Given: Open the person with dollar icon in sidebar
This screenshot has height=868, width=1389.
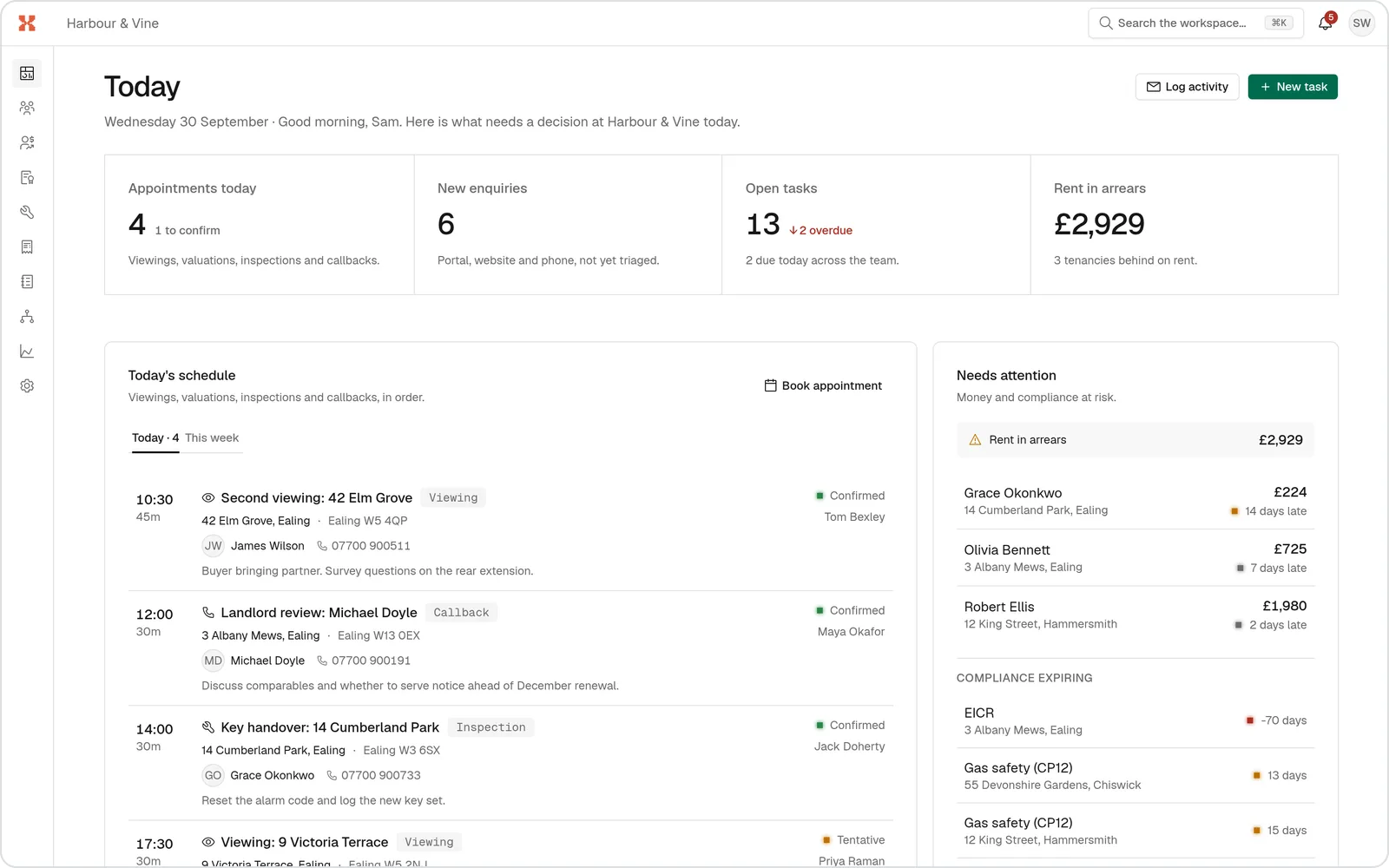Looking at the screenshot, I should 27,143.
